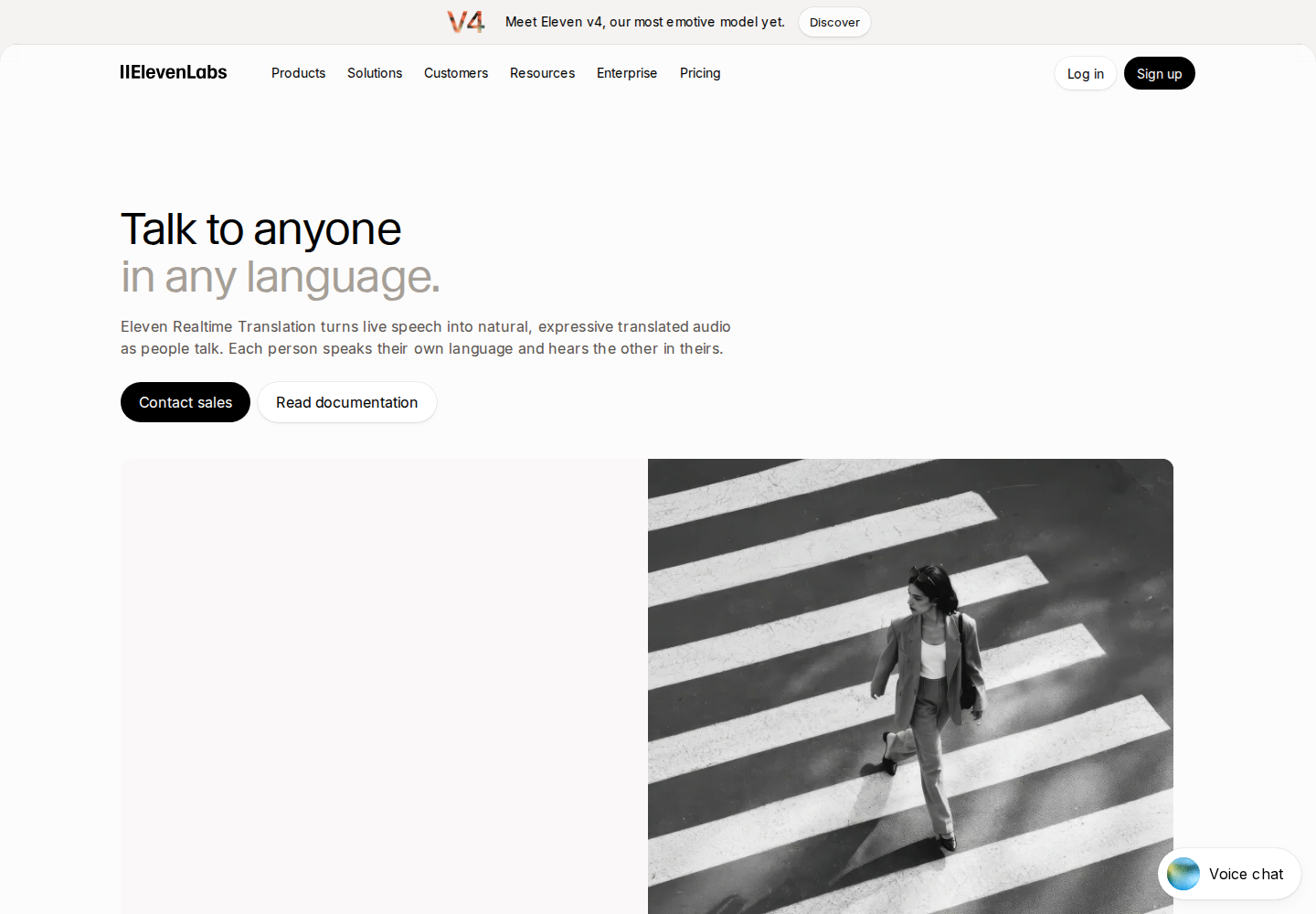Go to the Enterprise page
Screen dimensions: 1316x914
(x=627, y=73)
